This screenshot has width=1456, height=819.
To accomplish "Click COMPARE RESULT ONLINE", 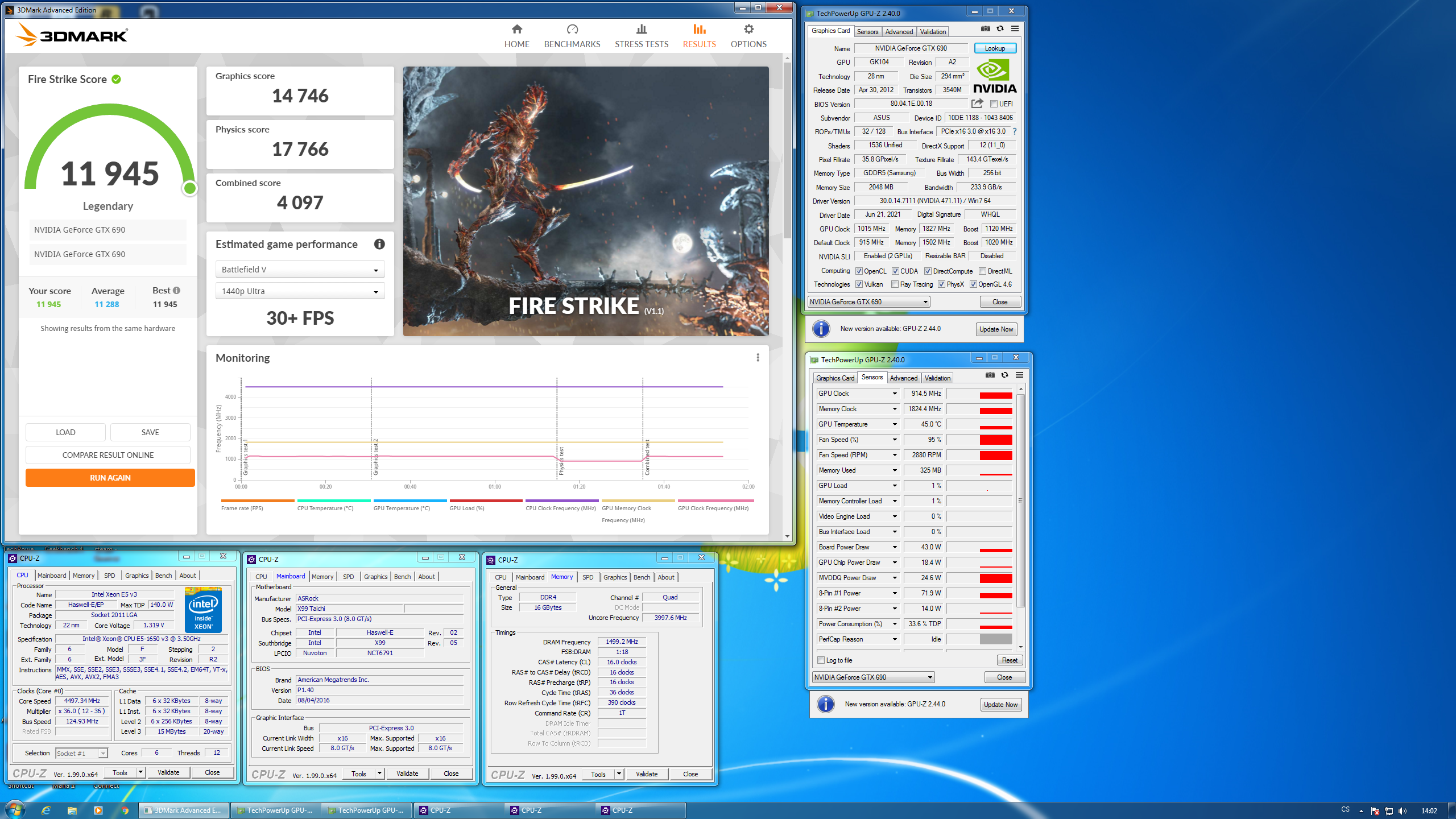I will tap(108, 455).
